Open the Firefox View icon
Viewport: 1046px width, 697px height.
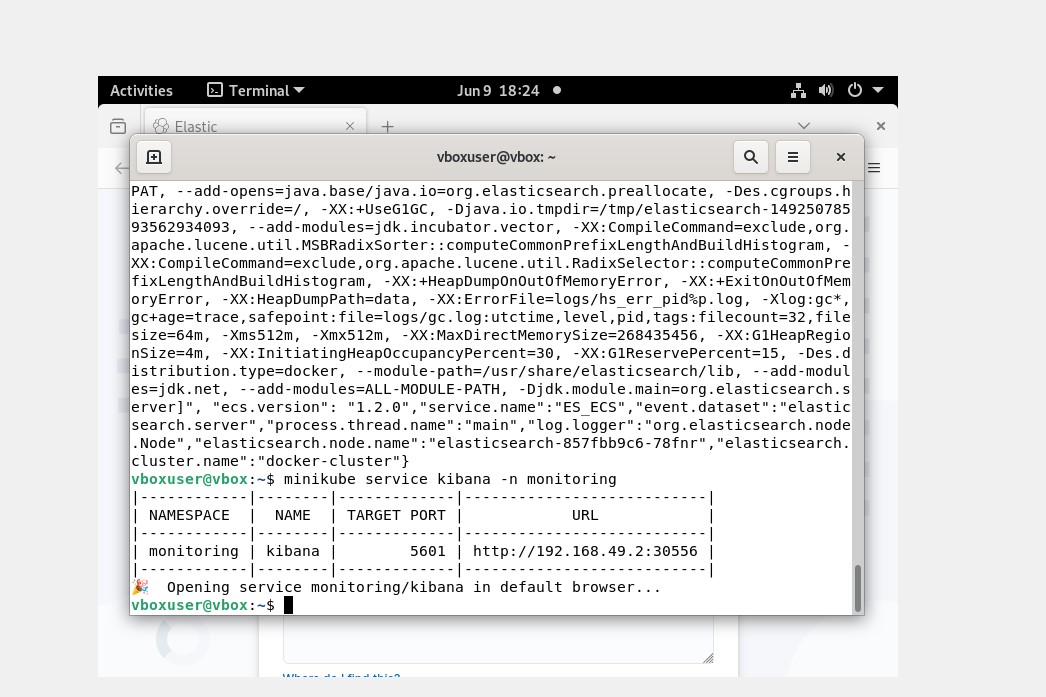[118, 126]
